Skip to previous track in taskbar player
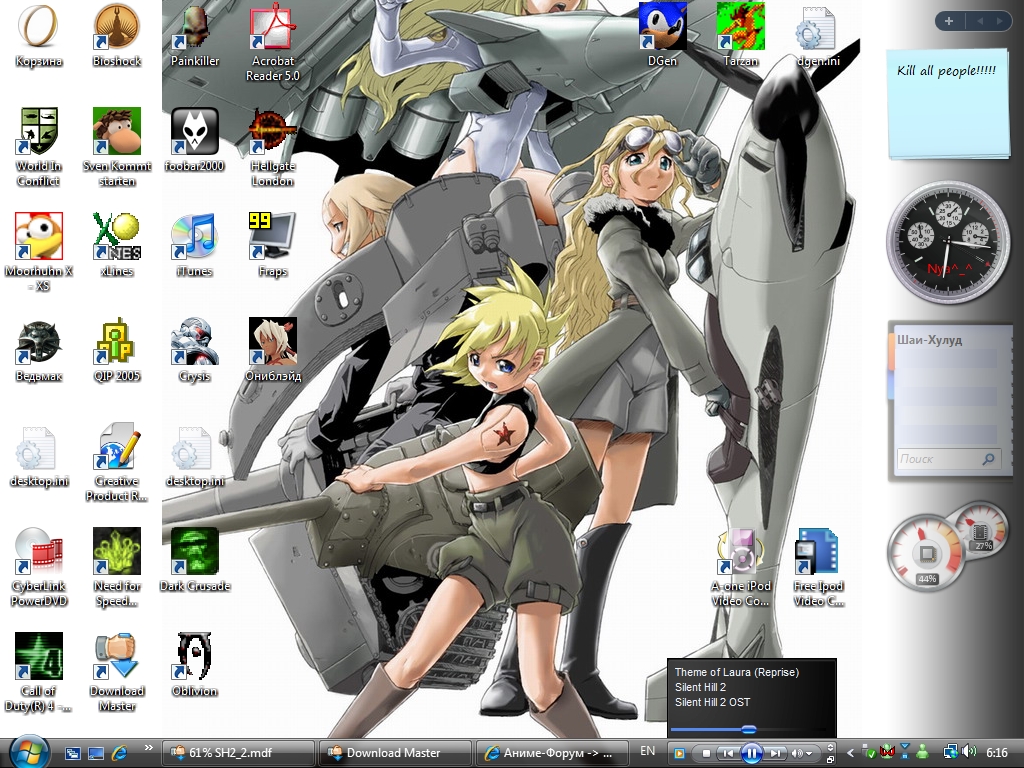1024x768 pixels. point(728,754)
